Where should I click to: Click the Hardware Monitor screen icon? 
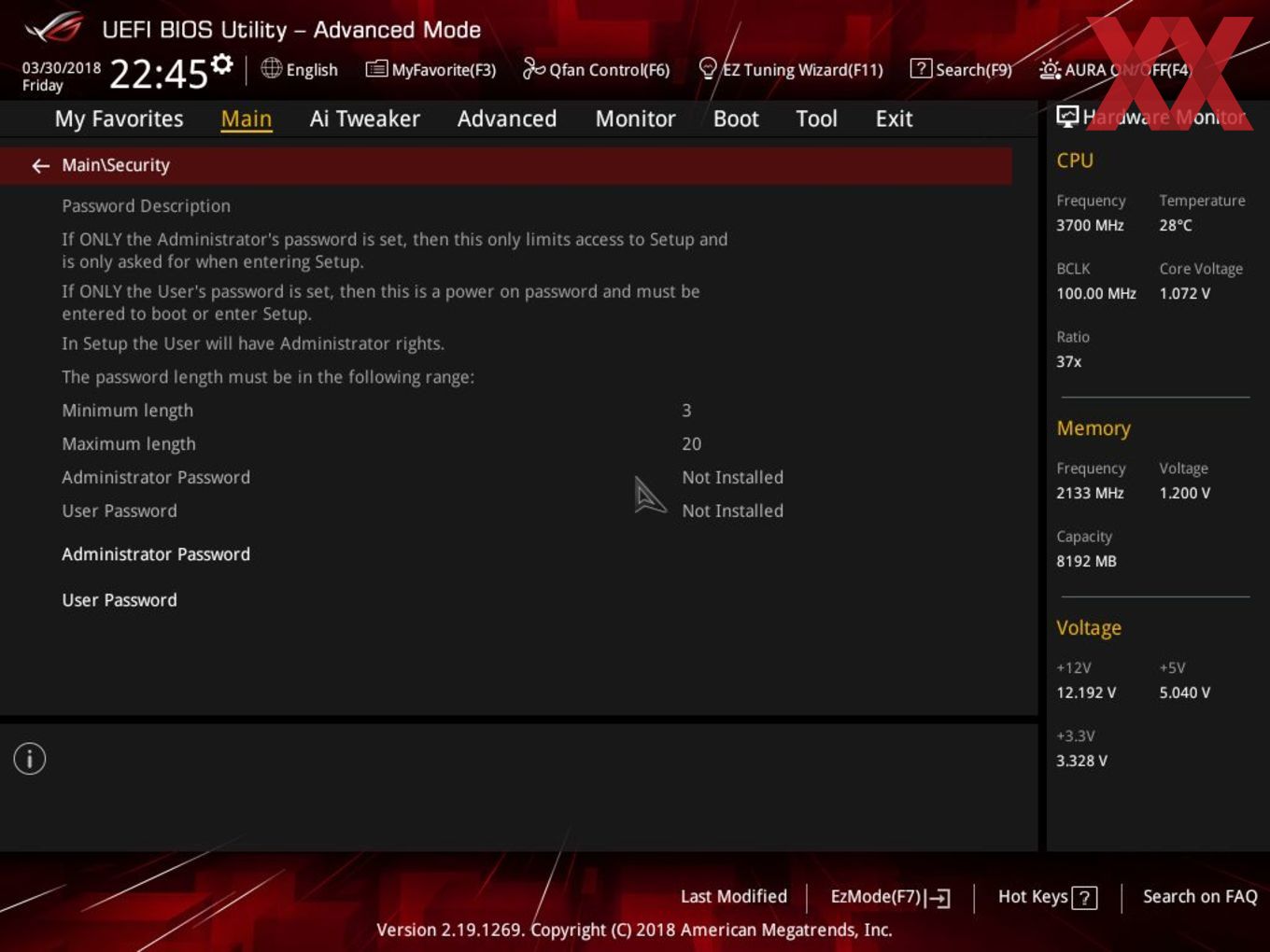point(1067,116)
